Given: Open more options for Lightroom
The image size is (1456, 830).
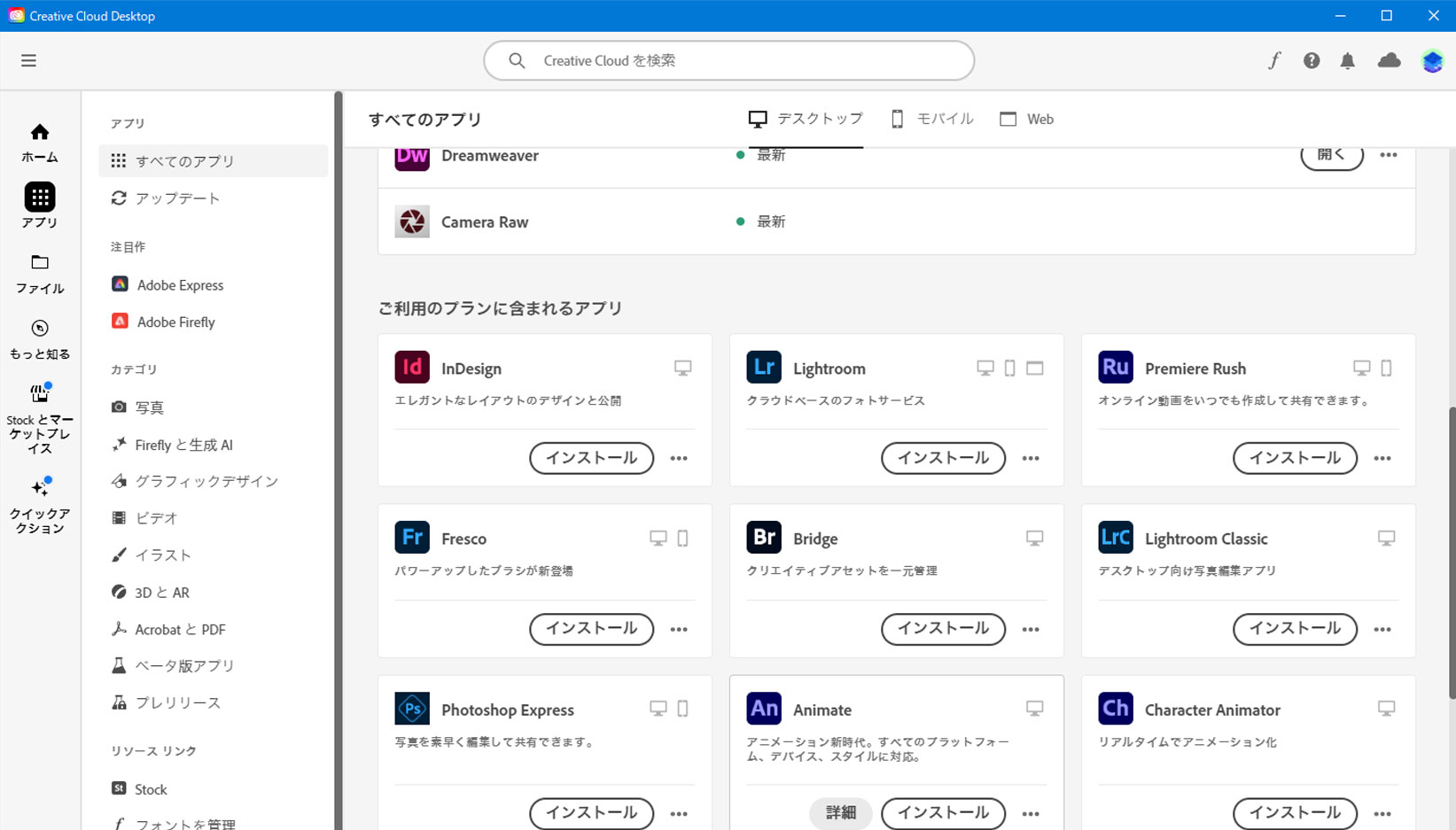Looking at the screenshot, I should pos(1031,458).
